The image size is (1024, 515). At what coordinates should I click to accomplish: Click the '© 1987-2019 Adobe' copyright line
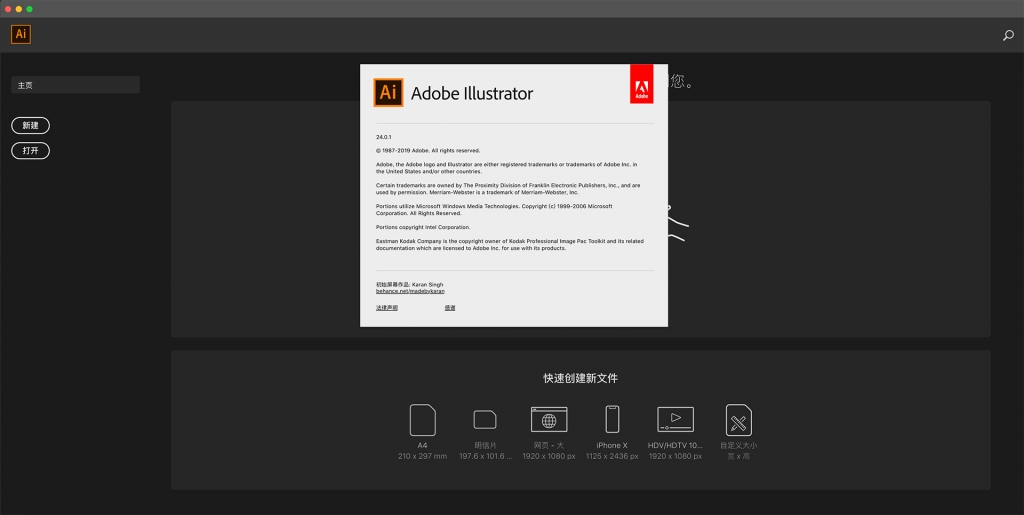tap(428, 150)
